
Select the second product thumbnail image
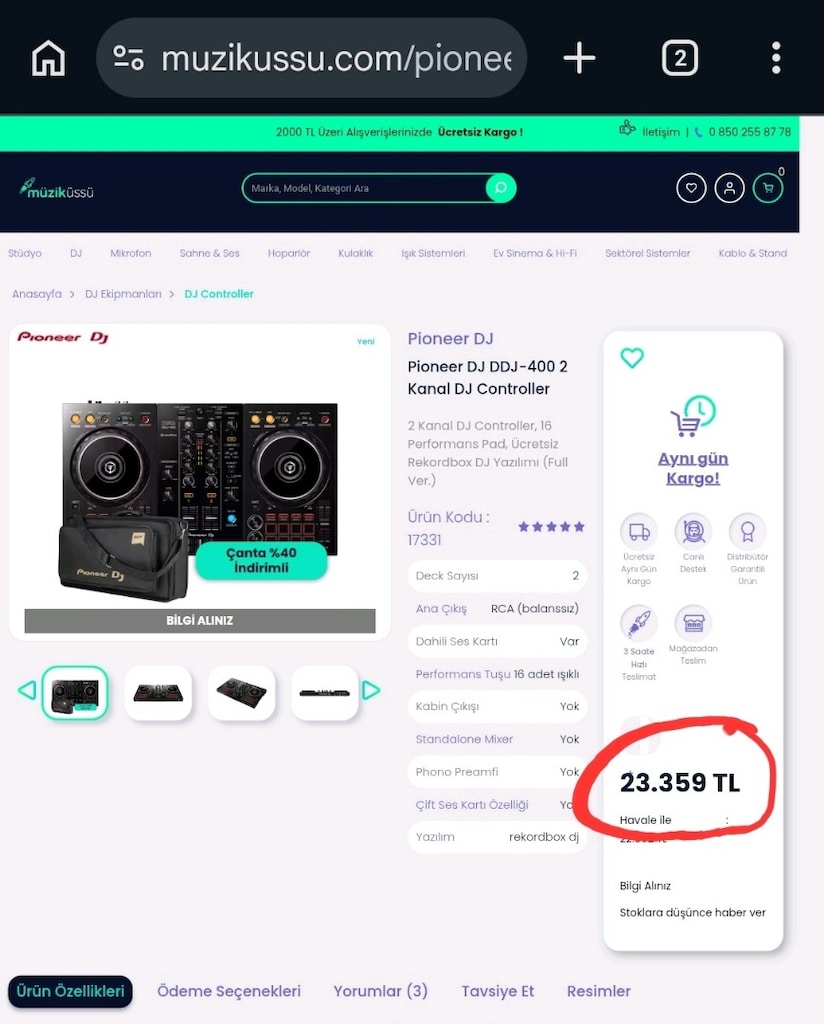coord(158,693)
